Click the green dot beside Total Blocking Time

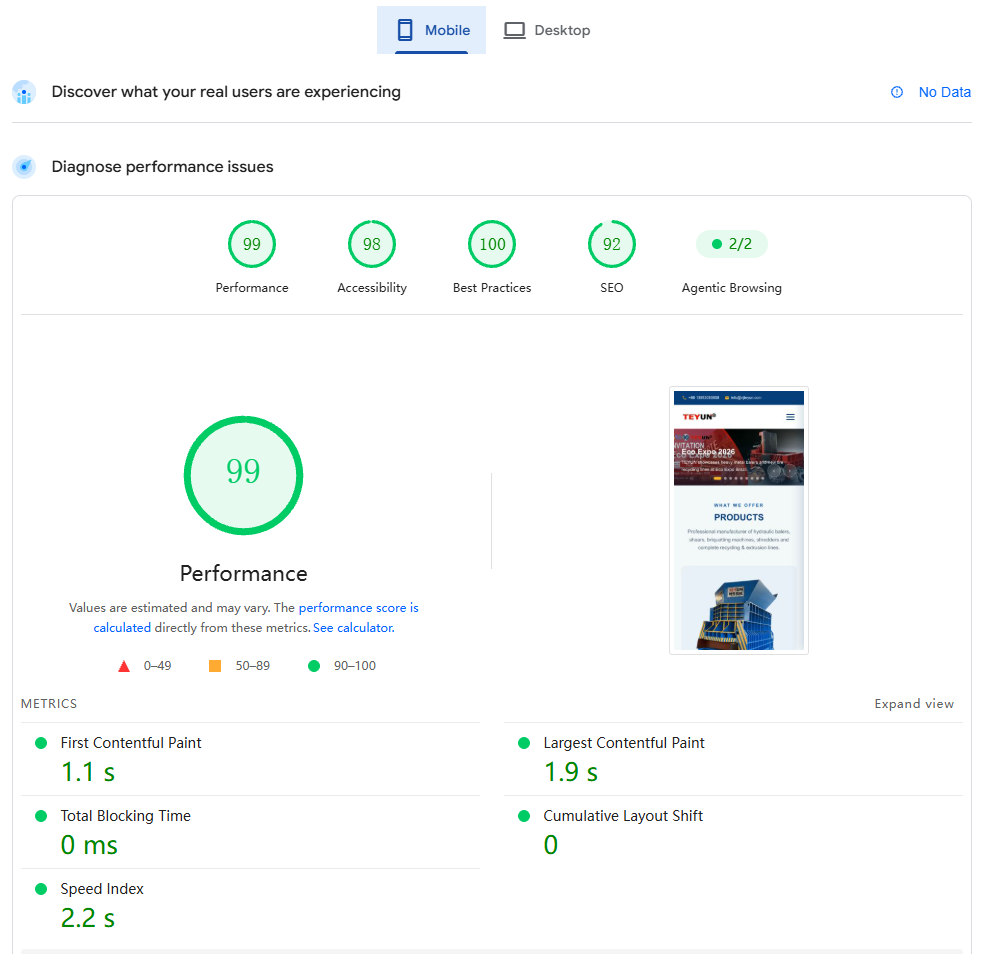(x=41, y=816)
